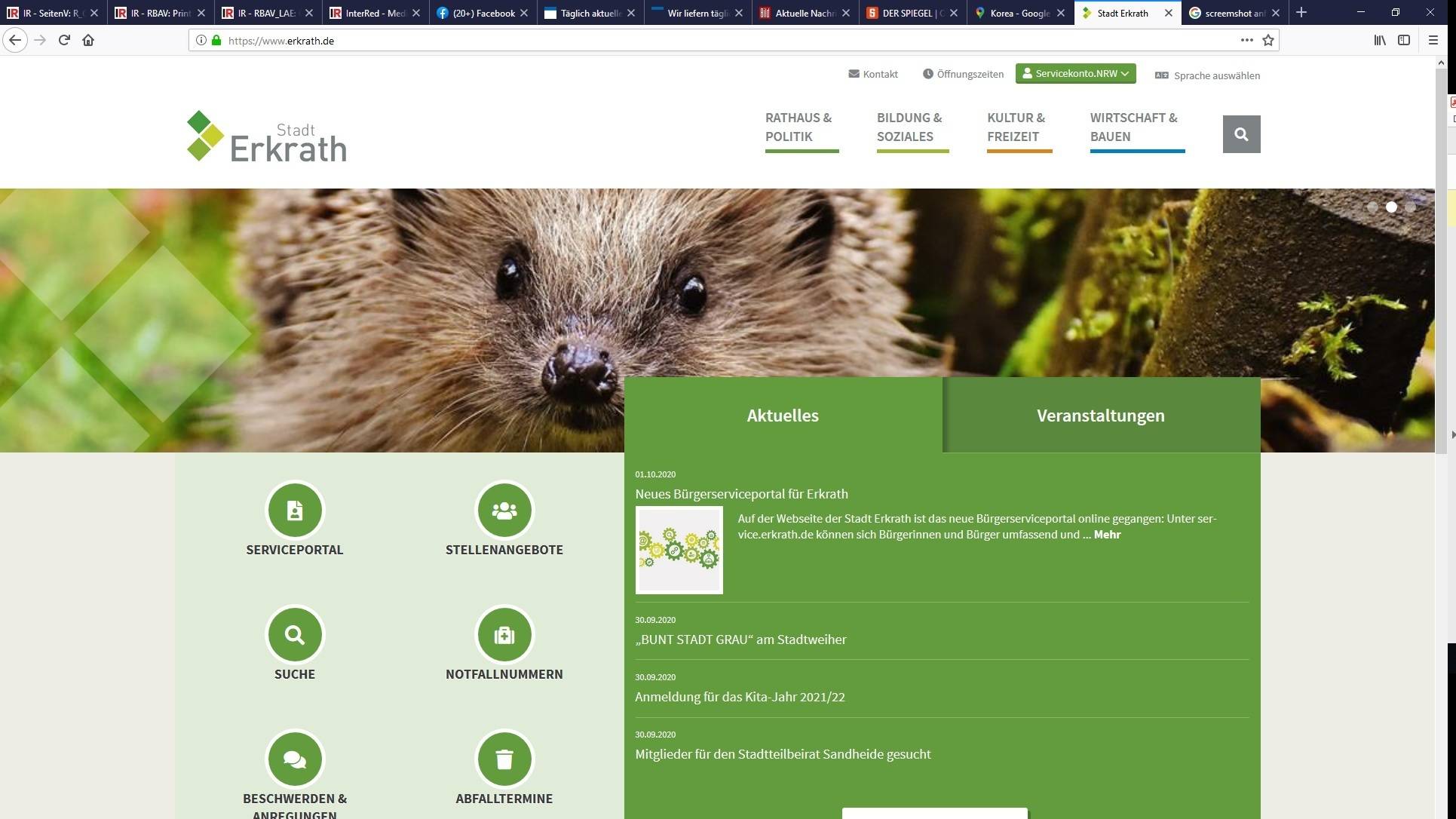Toggle the browser sidebar icon
The image size is (1456, 819).
pyautogui.click(x=1404, y=40)
